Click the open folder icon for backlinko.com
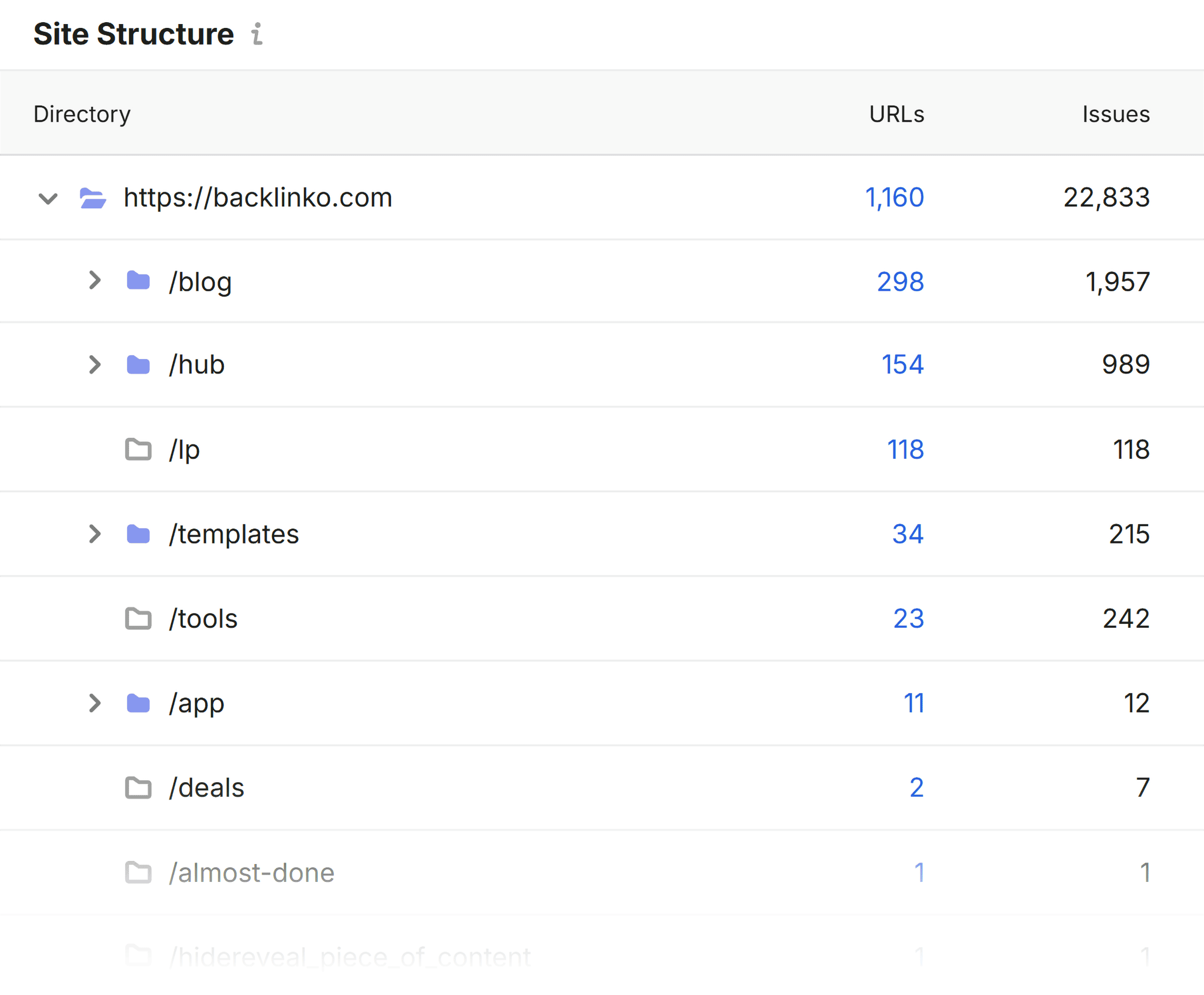 (92, 198)
